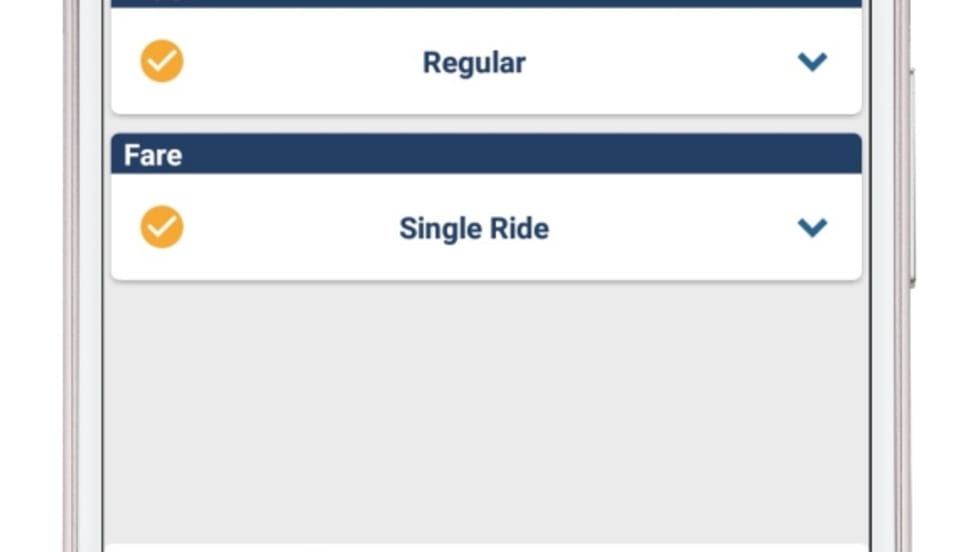980x552 pixels.
Task: Click the Fare section header text
Action: point(153,155)
